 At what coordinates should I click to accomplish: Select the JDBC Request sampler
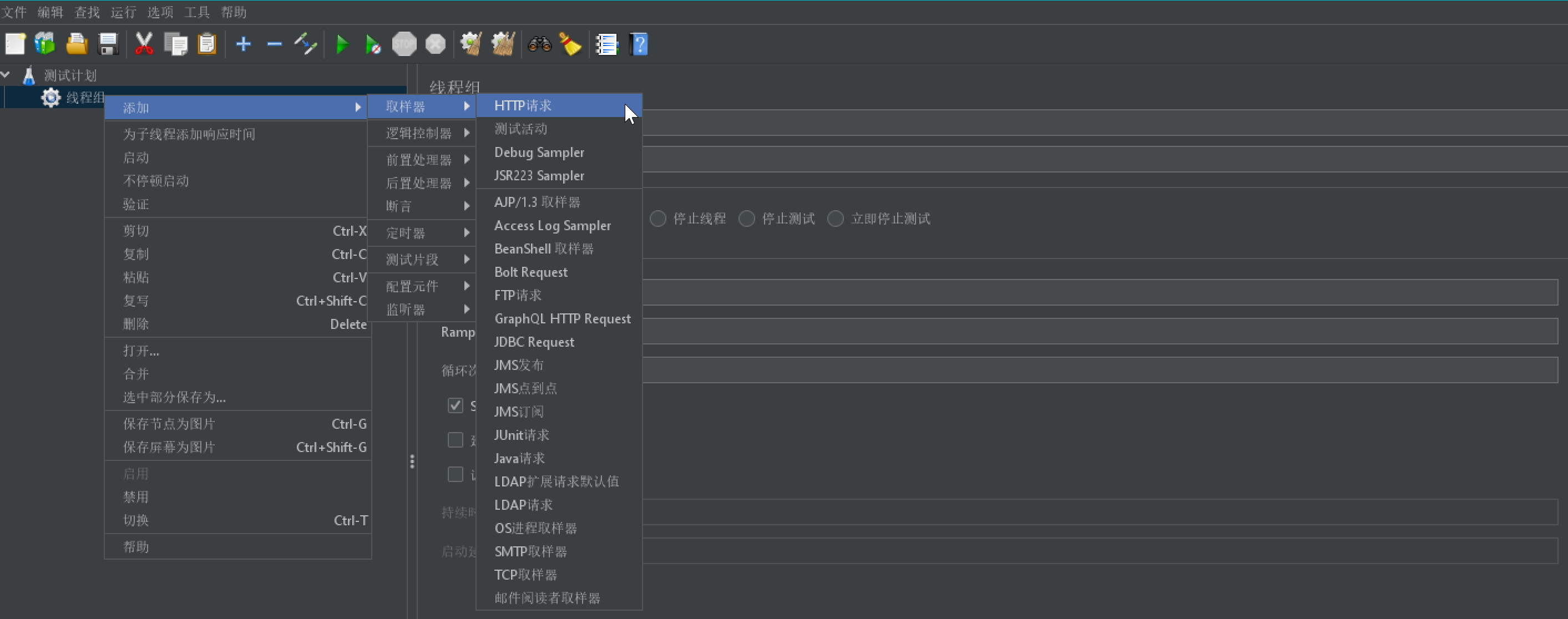coord(534,341)
